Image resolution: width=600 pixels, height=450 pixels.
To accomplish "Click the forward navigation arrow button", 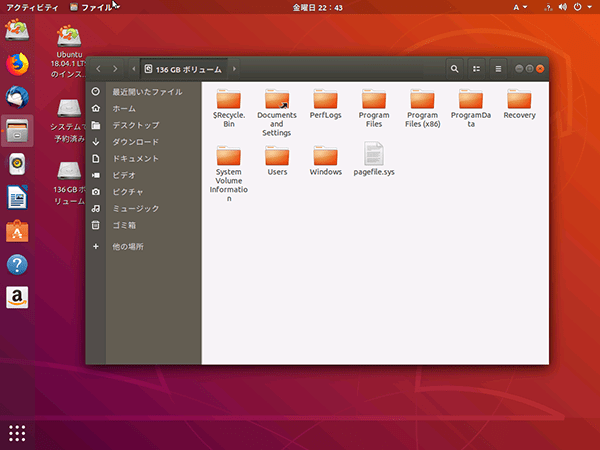I will tap(117, 69).
